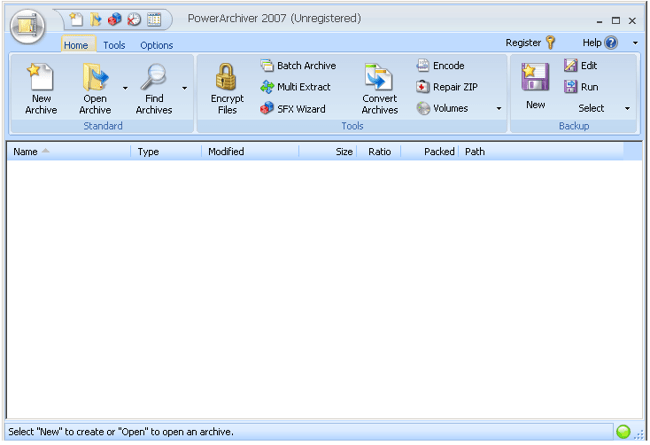Launch Multi Extract tool
Image resolution: width=650 pixels, height=445 pixels.
click(296, 87)
